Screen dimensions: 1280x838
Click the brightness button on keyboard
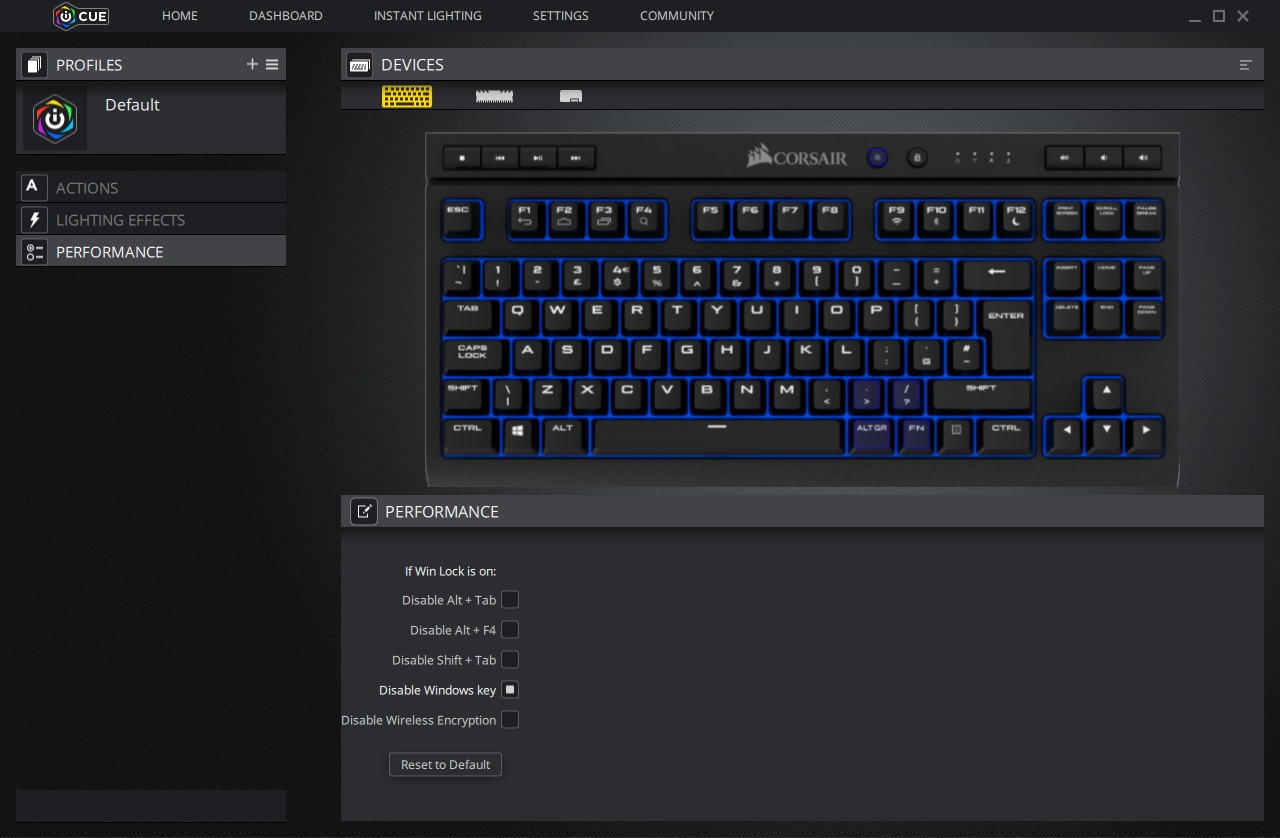click(877, 158)
